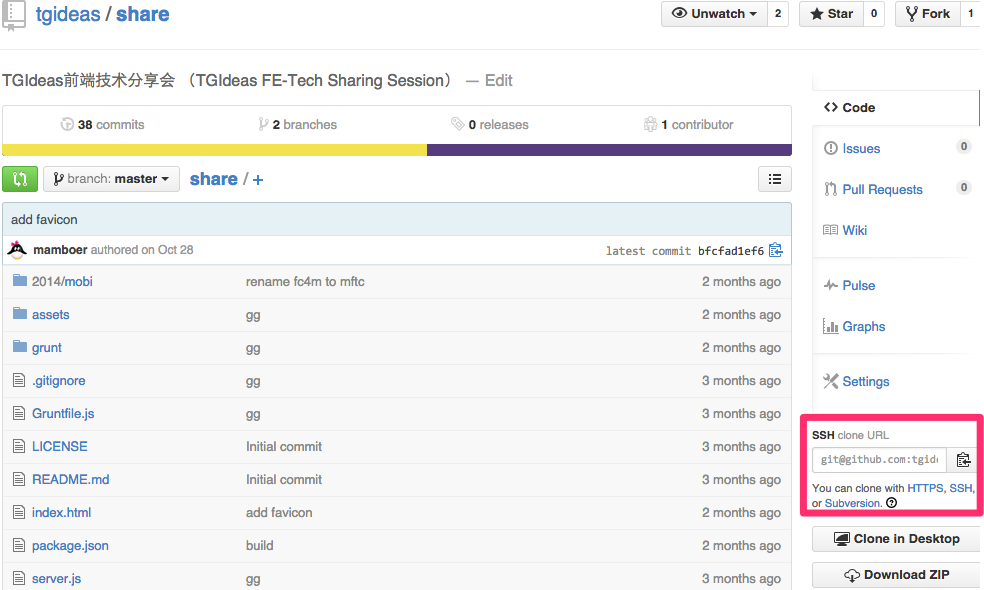Click the 'build' commit message for package.json
984x590 pixels.
[x=259, y=545]
